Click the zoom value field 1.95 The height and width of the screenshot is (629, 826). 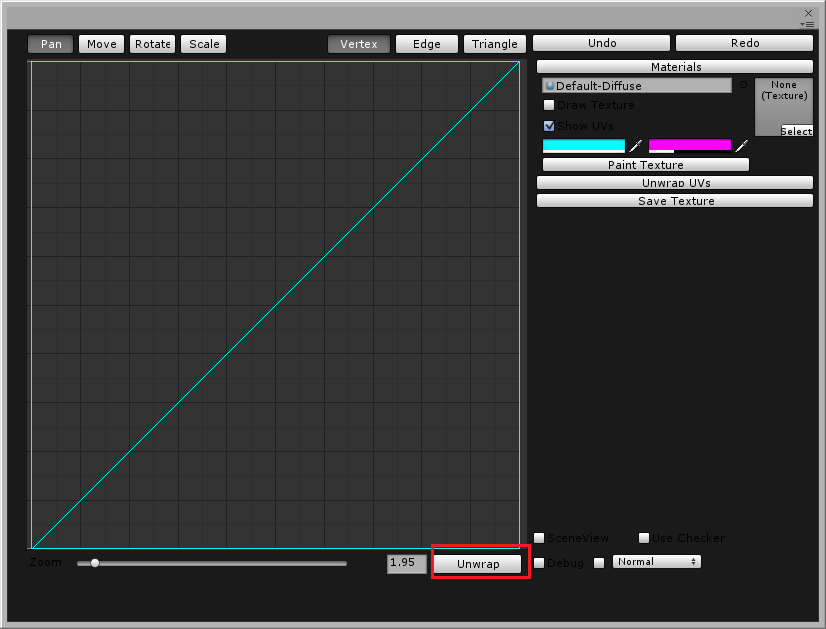click(x=407, y=564)
